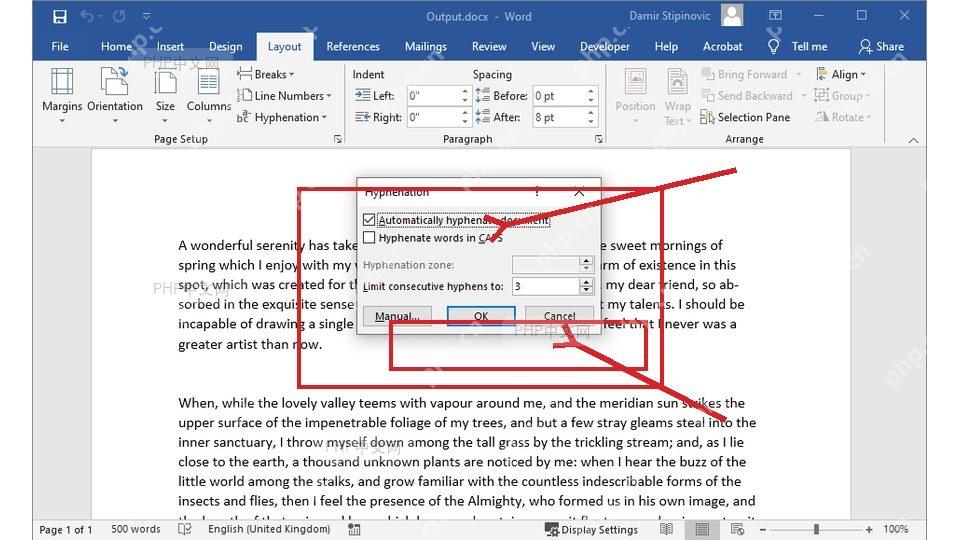Image resolution: width=960 pixels, height=540 pixels.
Task: Change language English (United Kingdom)
Action: (269, 529)
